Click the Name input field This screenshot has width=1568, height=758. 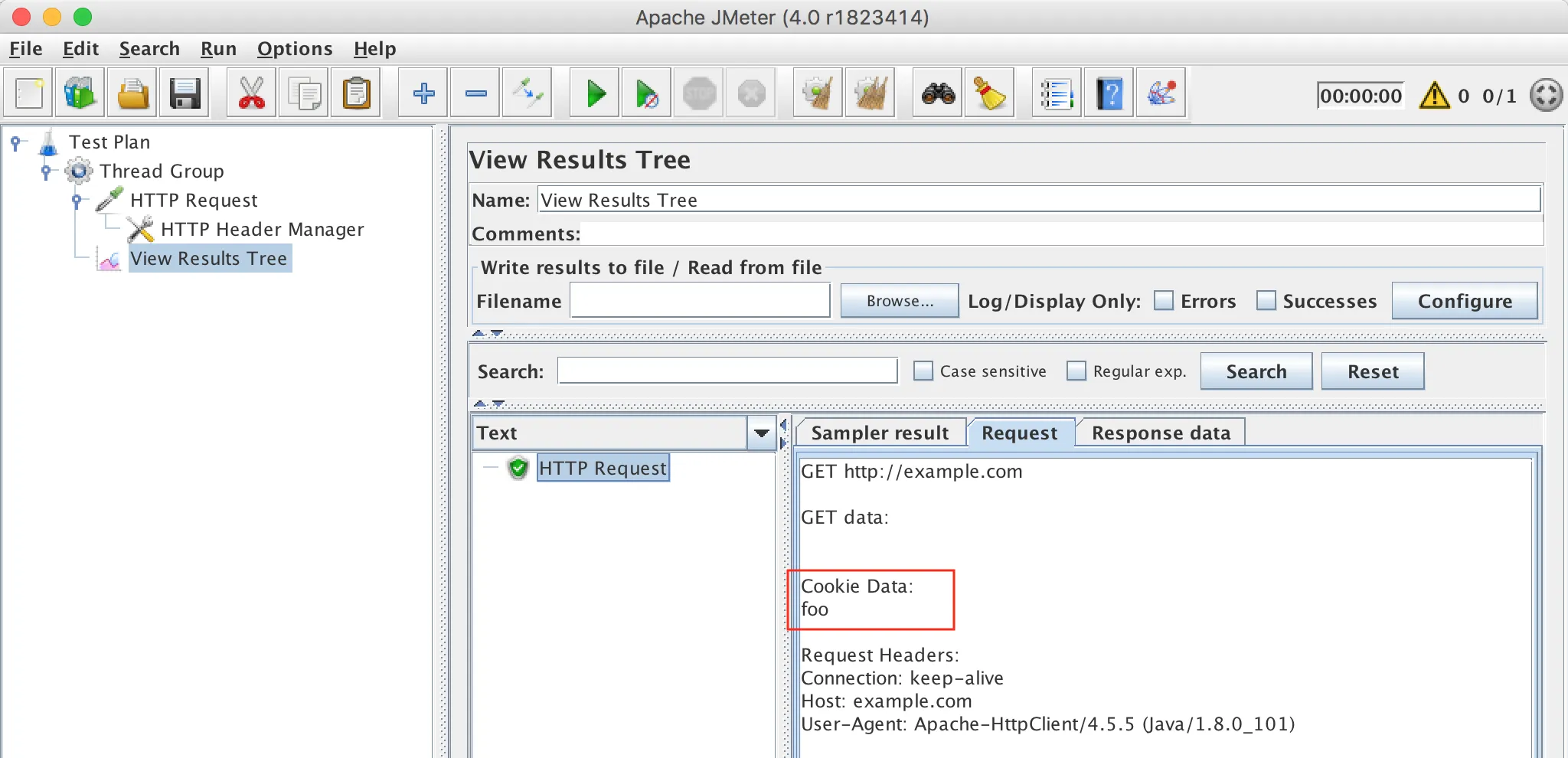coord(1039,200)
